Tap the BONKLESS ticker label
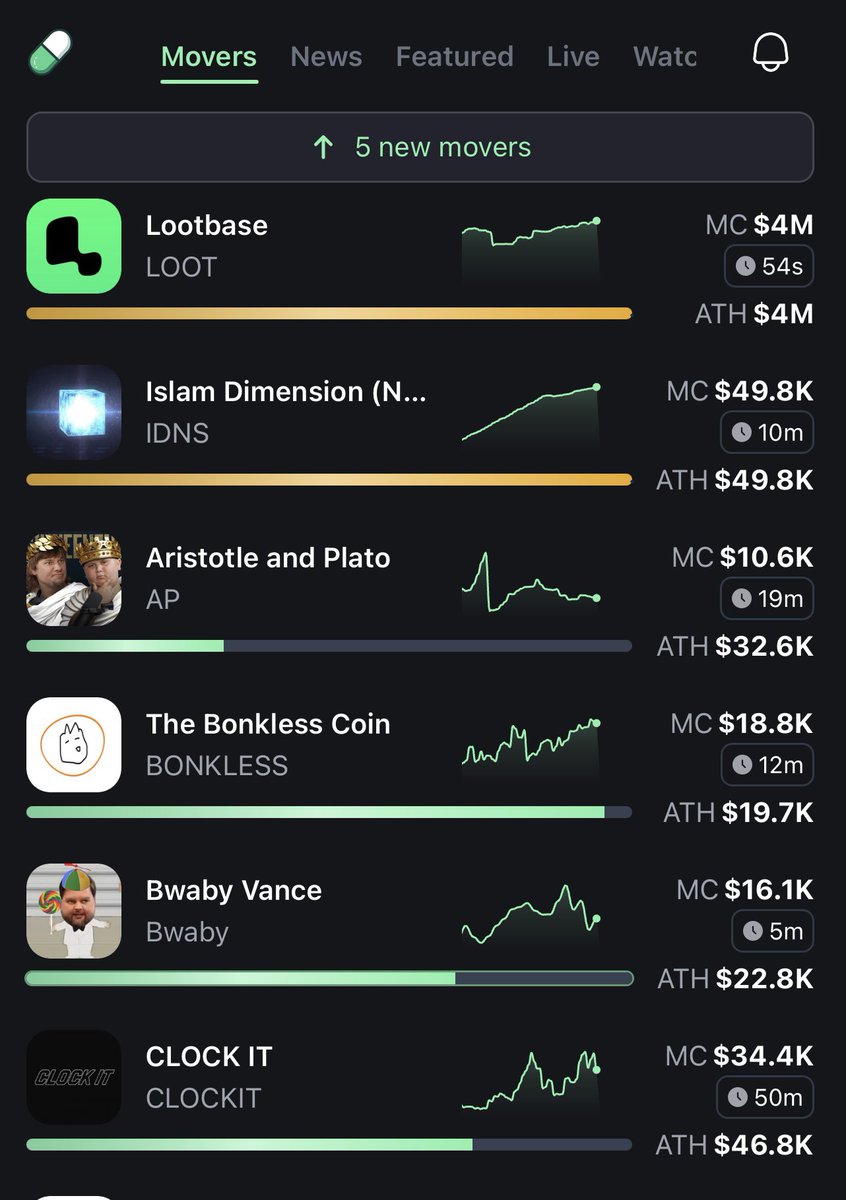This screenshot has height=1200, width=846. (217, 766)
